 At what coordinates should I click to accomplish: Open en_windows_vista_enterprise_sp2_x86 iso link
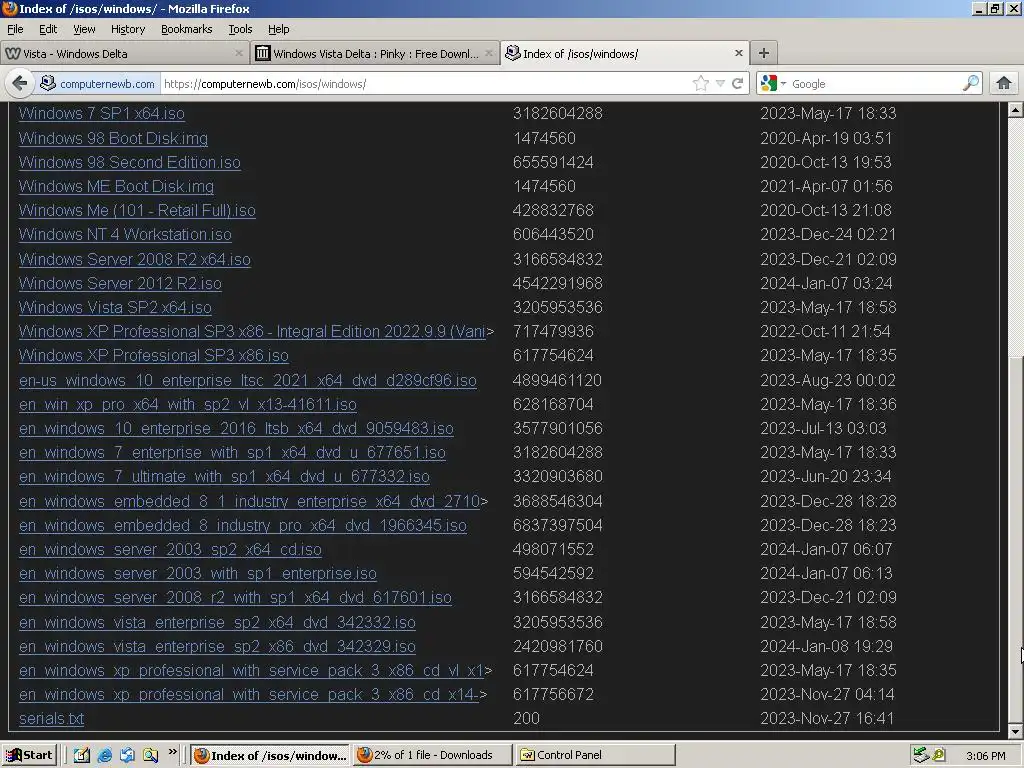217,647
